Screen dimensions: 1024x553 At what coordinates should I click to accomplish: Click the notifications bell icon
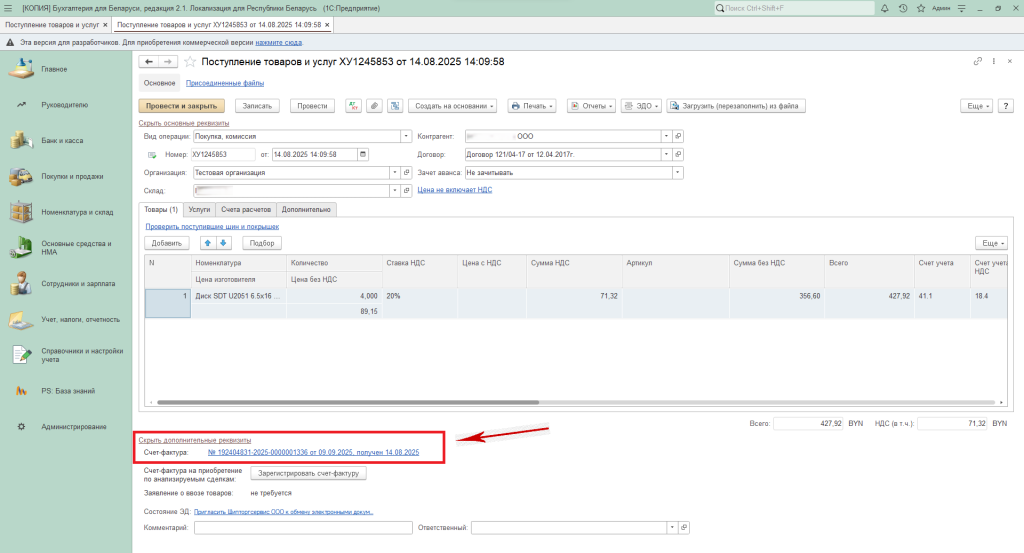tap(885, 8)
